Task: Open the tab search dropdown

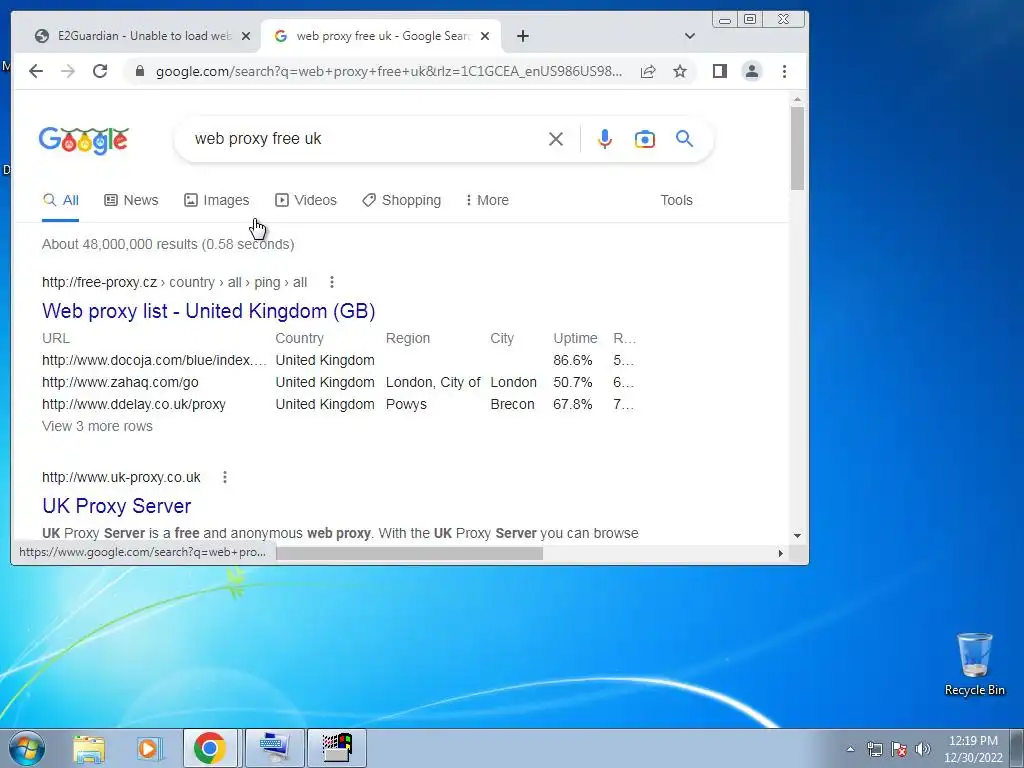Action: pos(690,36)
